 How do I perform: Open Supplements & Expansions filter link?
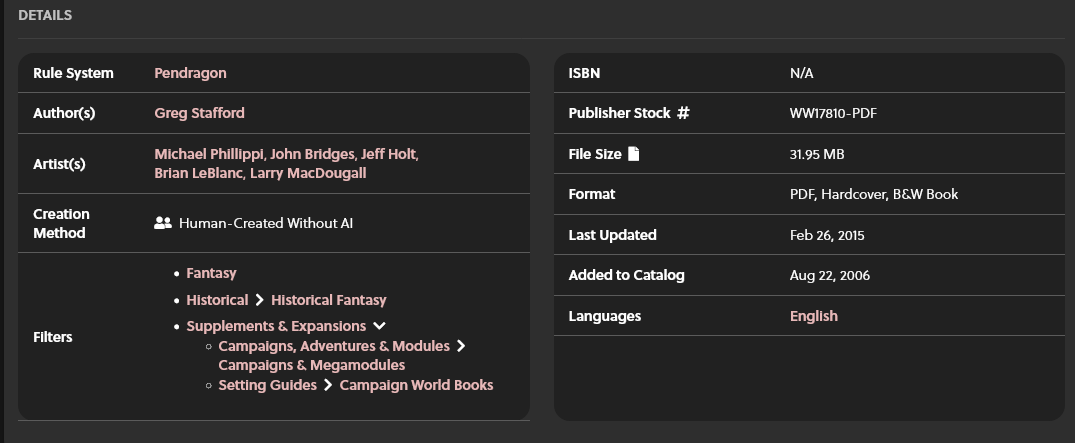pos(276,326)
